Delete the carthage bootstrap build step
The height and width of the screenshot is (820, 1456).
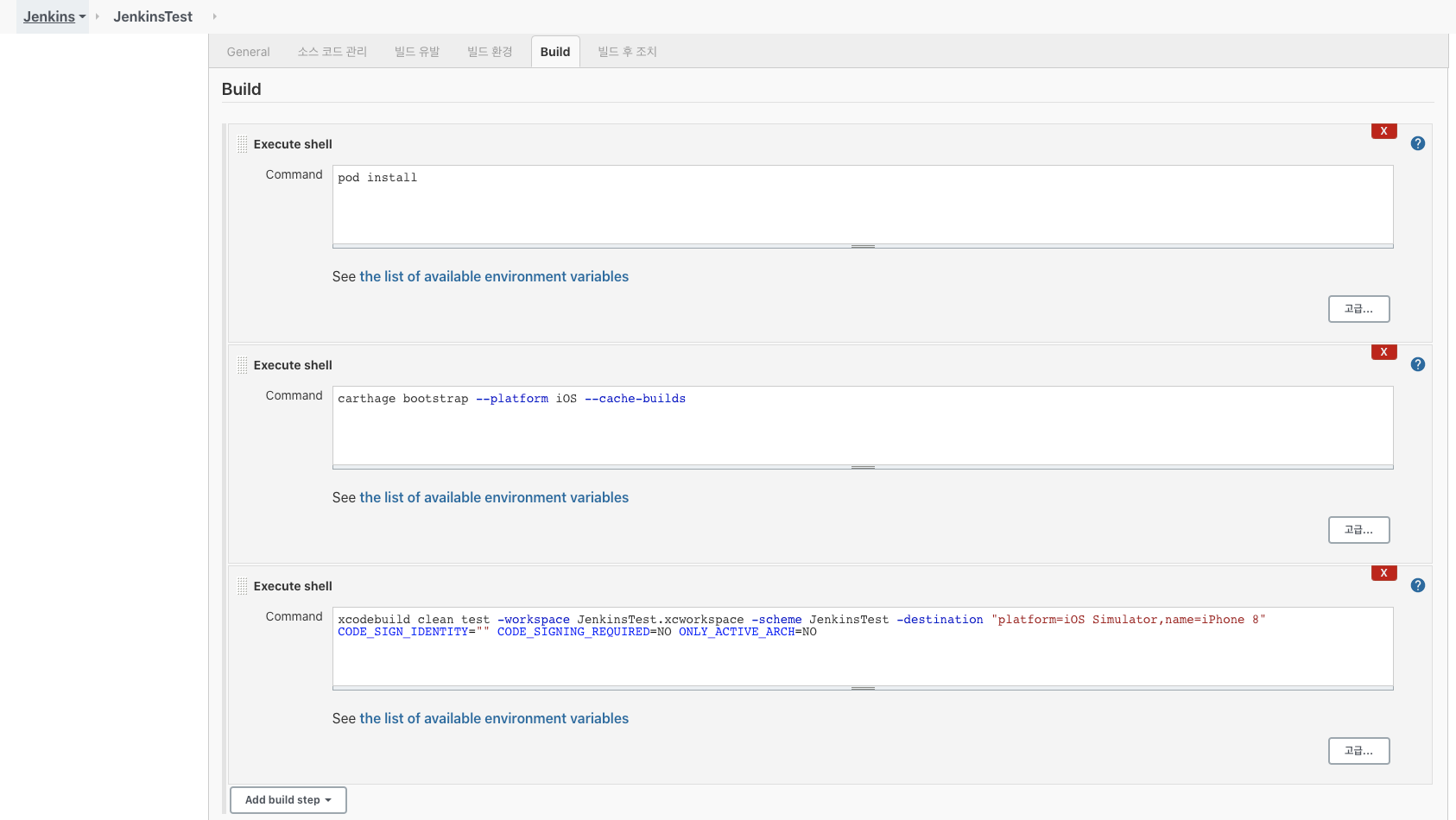(x=1383, y=352)
